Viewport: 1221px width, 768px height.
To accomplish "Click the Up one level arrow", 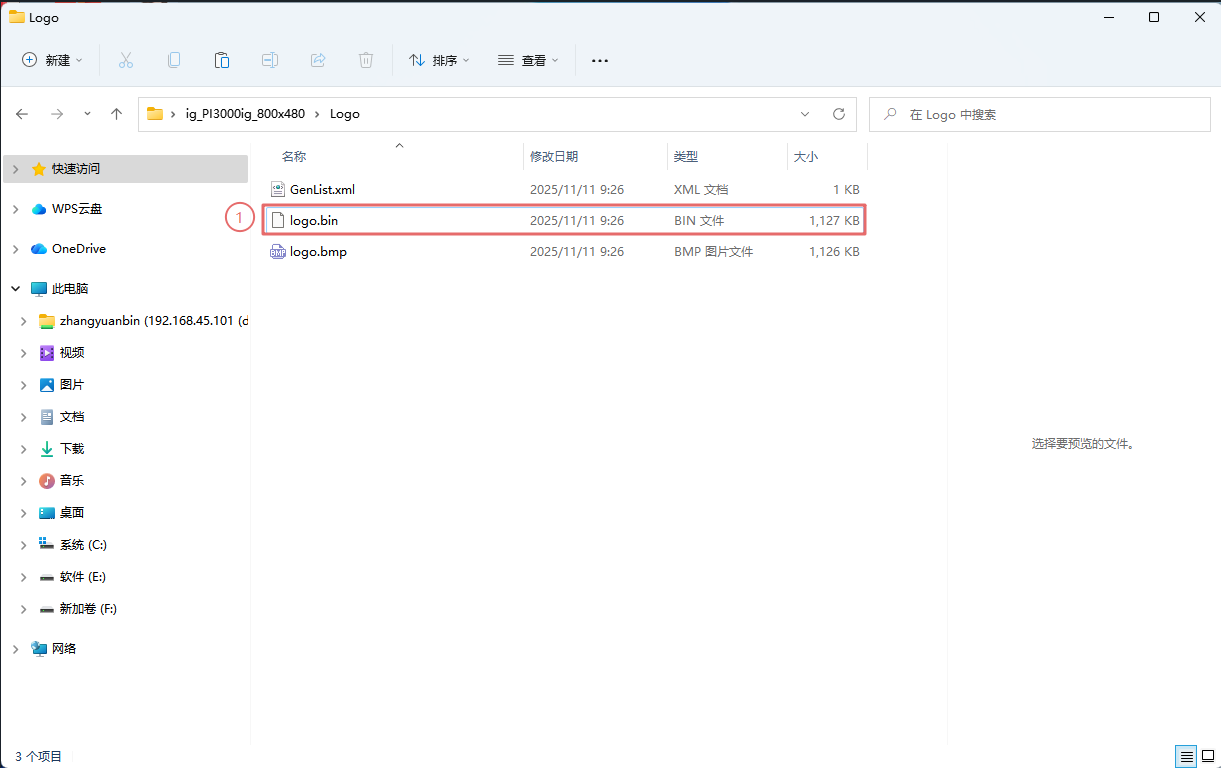I will coord(116,114).
